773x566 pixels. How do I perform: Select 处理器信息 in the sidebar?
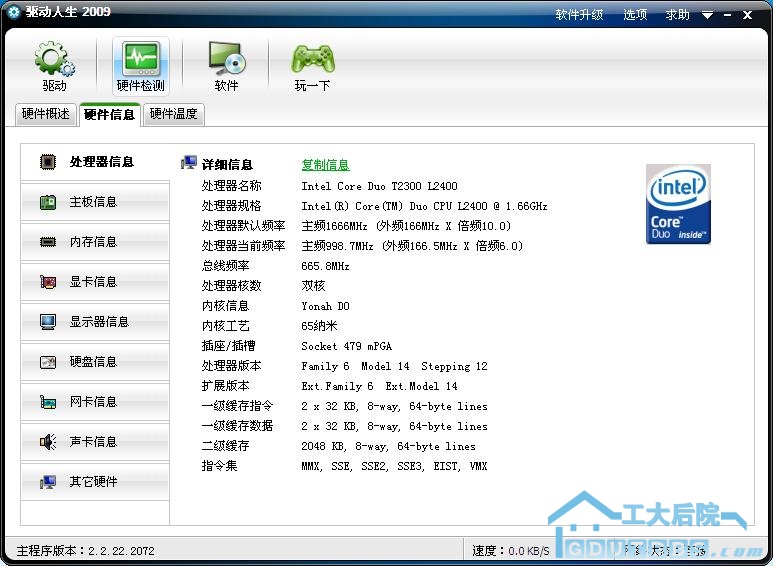[x=95, y=162]
